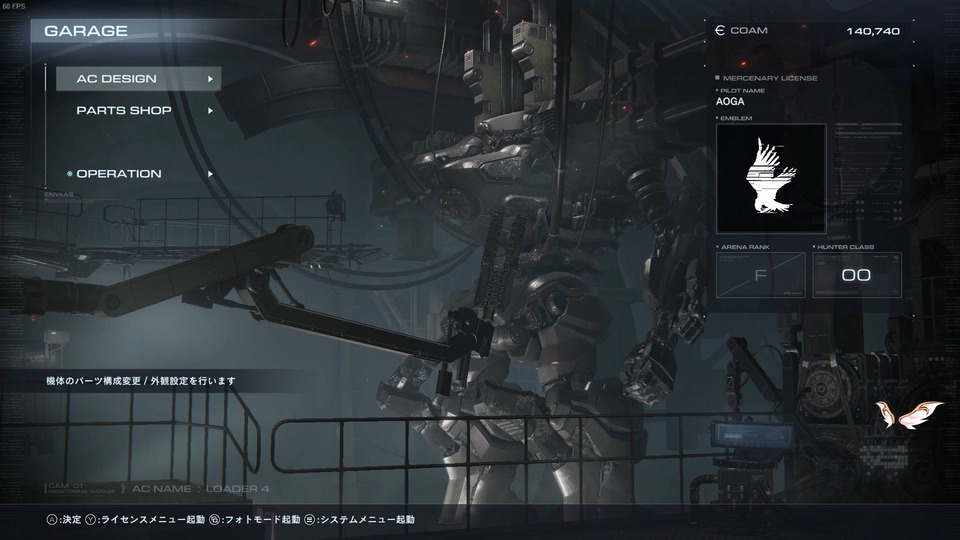Expand the OPERATION arrow
This screenshot has width=960, height=540.
pos(210,174)
